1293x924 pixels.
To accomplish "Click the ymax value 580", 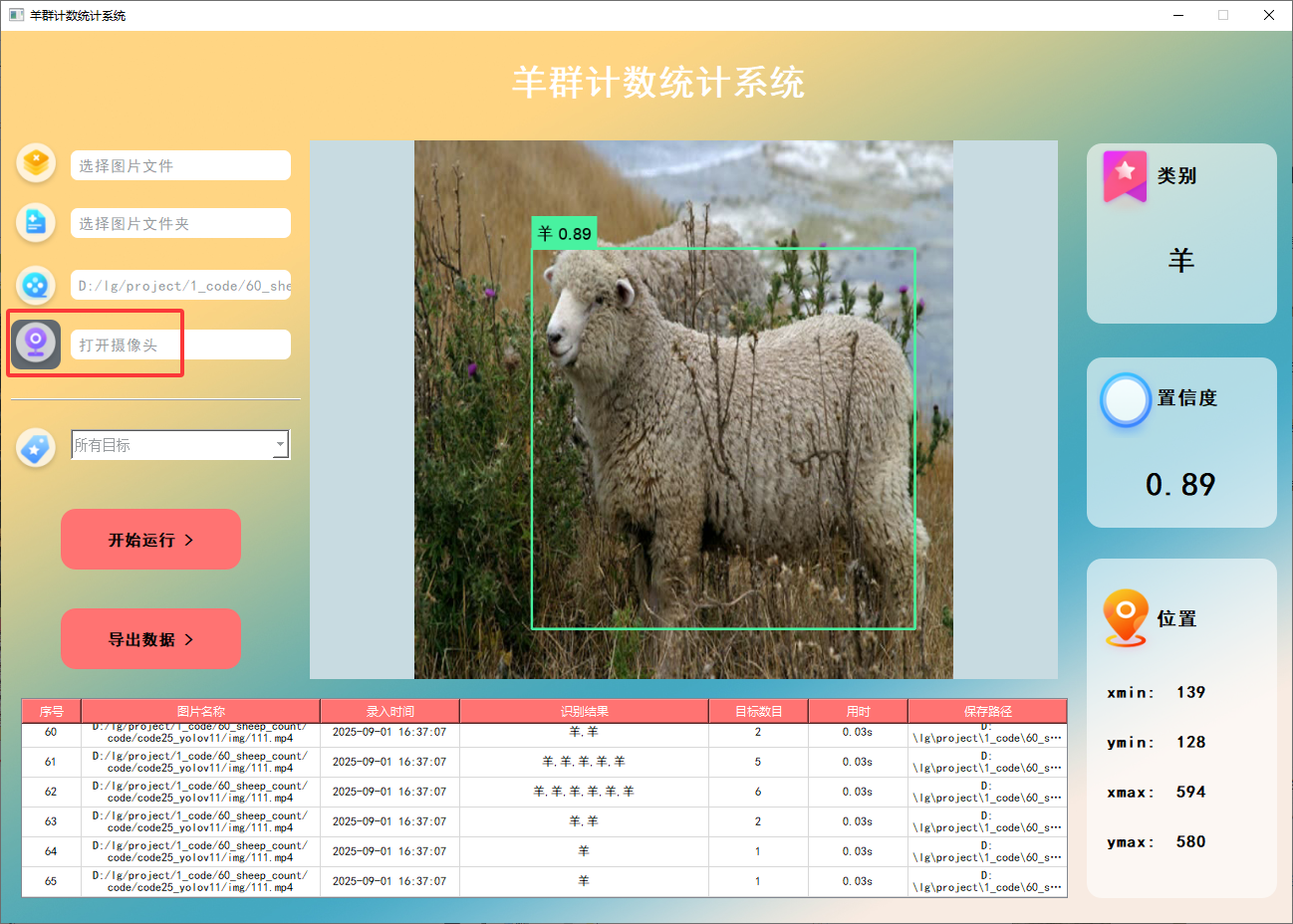I will point(1190,841).
